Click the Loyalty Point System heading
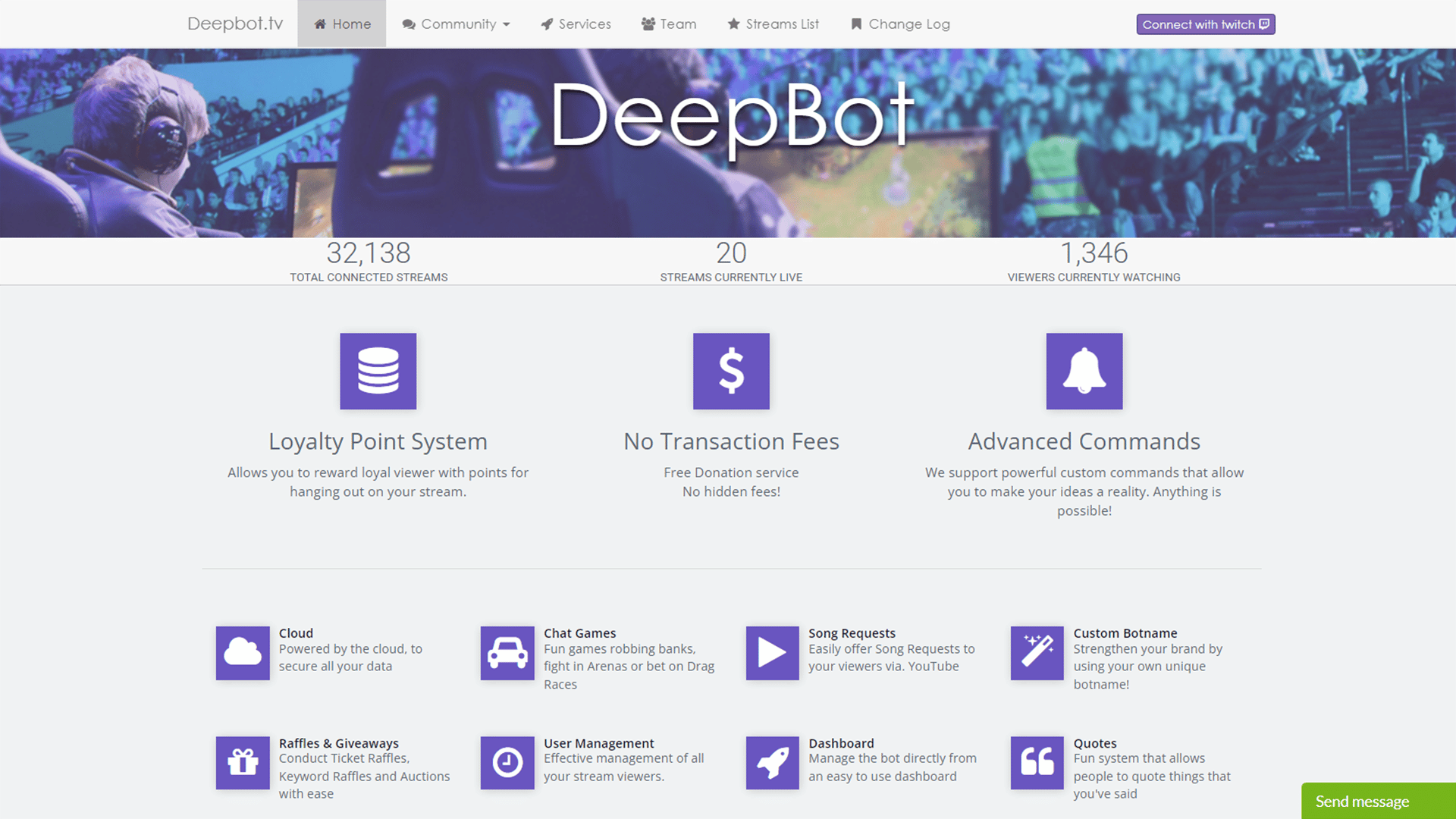 (378, 441)
